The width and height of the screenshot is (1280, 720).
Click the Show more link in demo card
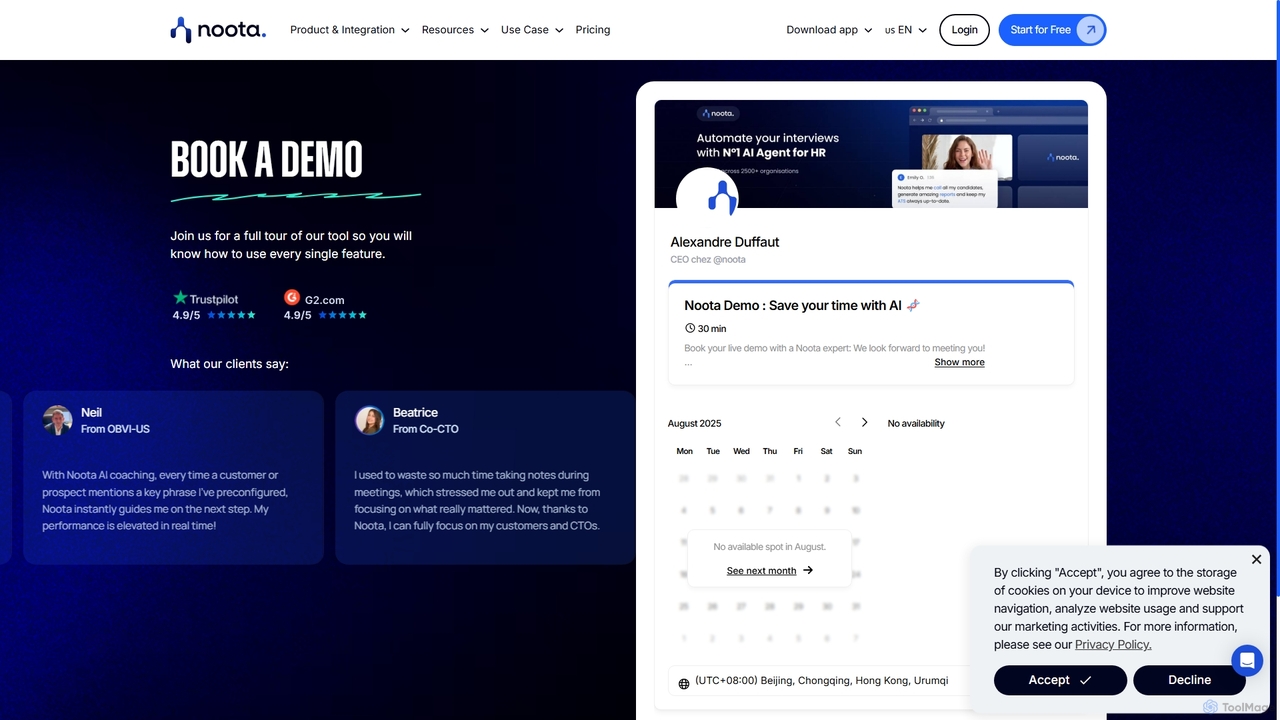(960, 362)
